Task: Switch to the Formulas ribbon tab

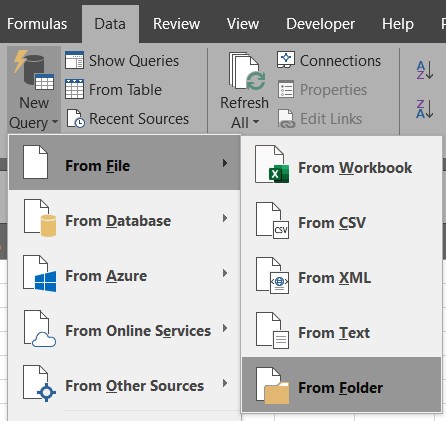Action: click(x=37, y=24)
